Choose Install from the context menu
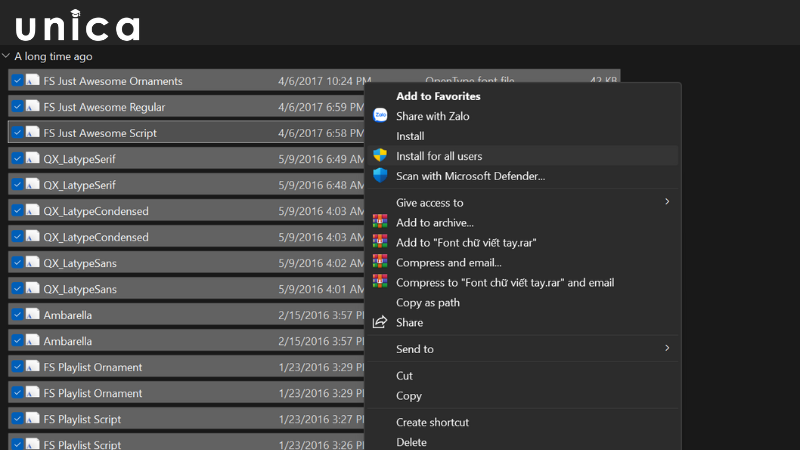Image resolution: width=800 pixels, height=450 pixels. click(x=410, y=136)
